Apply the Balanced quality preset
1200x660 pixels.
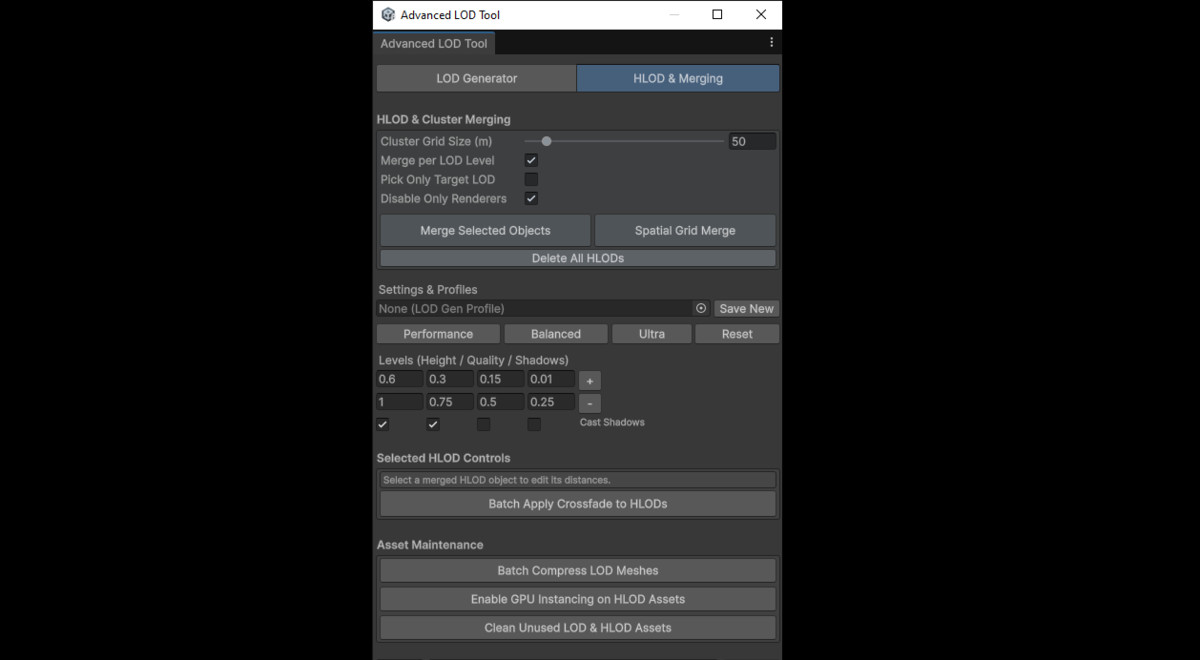click(x=555, y=333)
